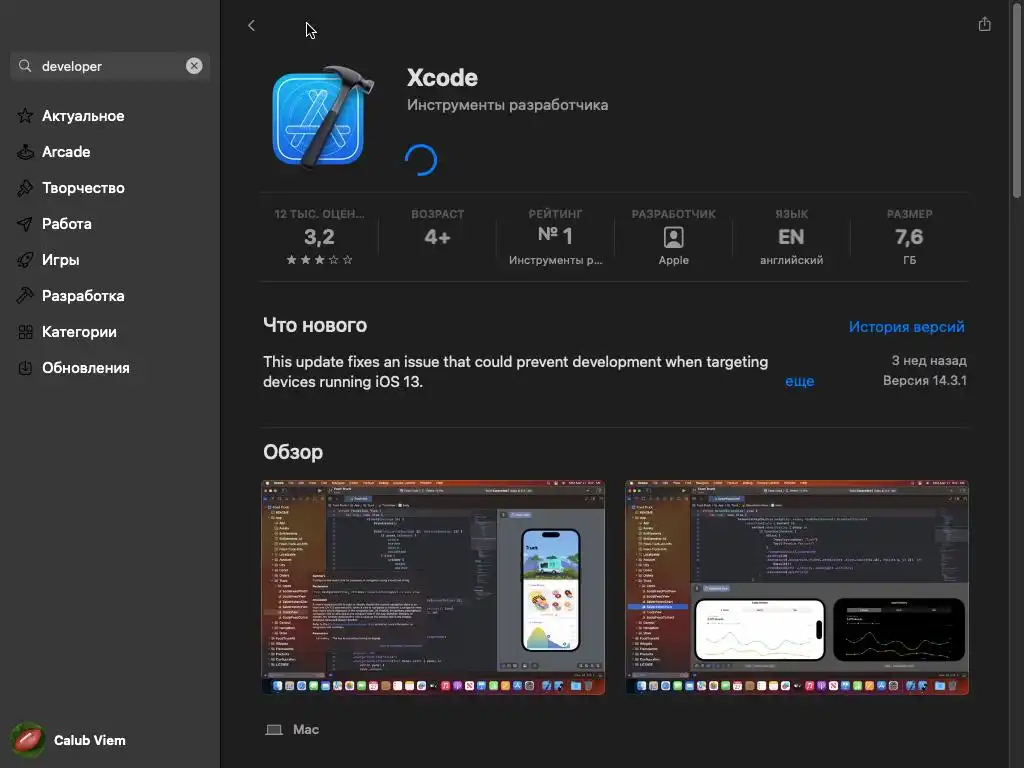
Task: Click the Обзор heading
Action: 293,452
